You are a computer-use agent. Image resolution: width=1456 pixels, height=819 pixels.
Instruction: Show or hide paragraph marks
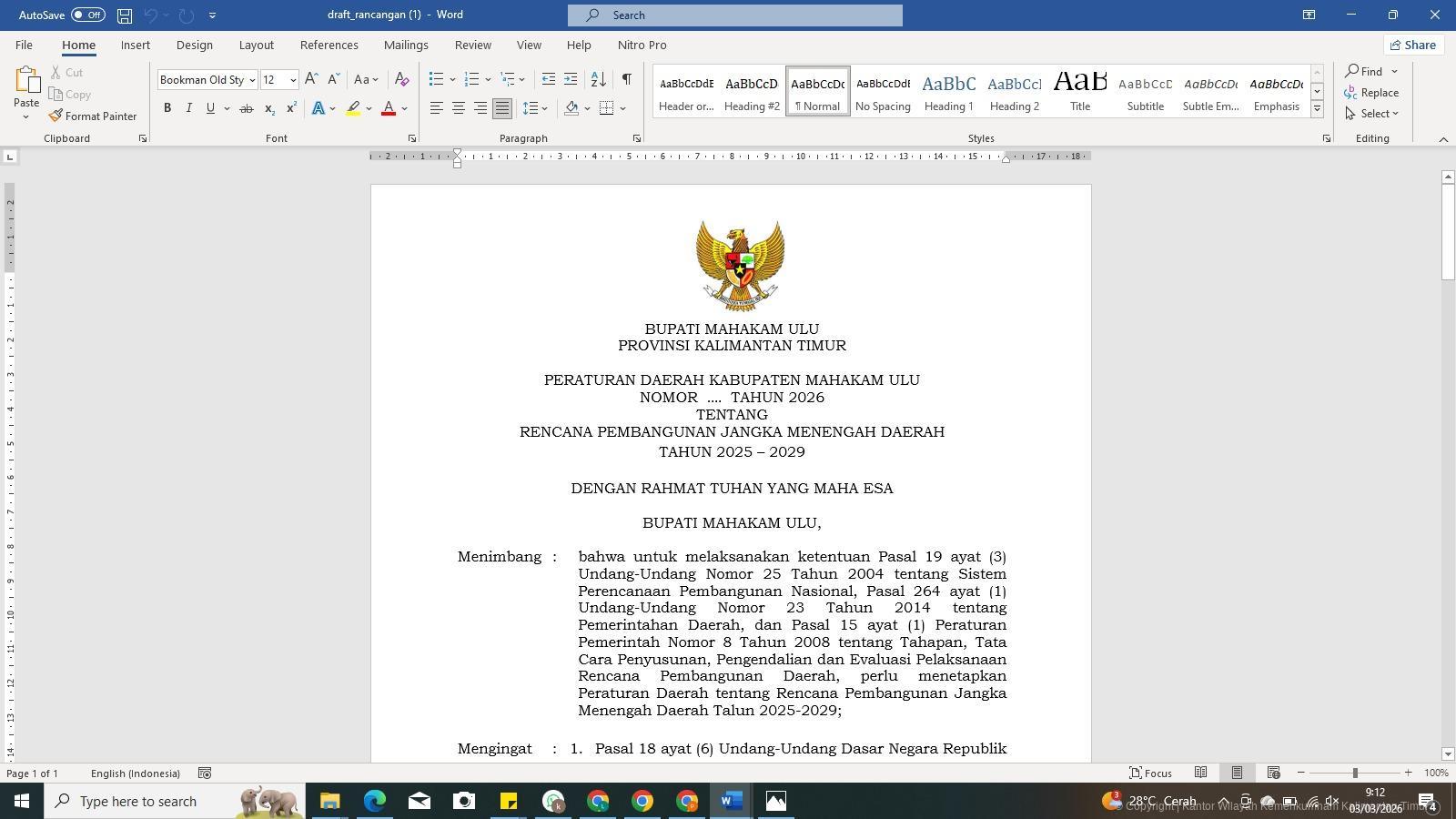click(626, 80)
